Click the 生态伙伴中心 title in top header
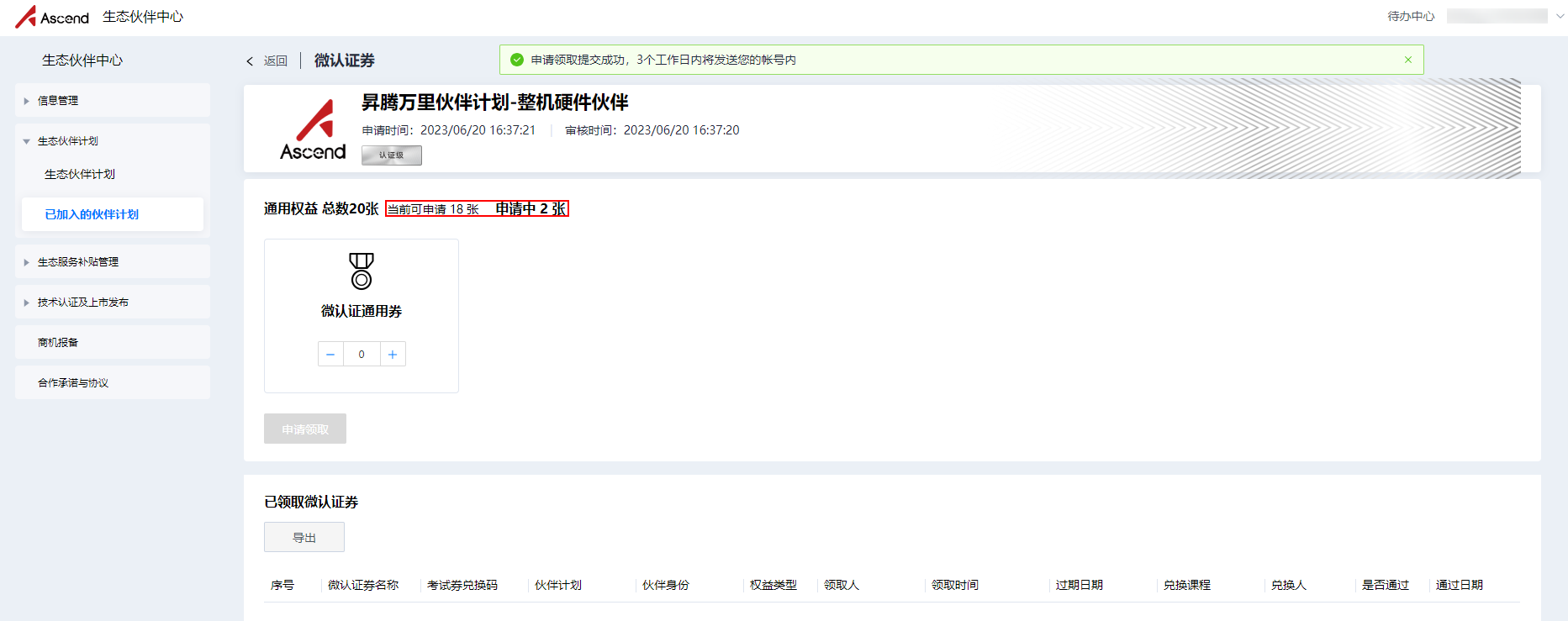1568x621 pixels. tap(143, 17)
